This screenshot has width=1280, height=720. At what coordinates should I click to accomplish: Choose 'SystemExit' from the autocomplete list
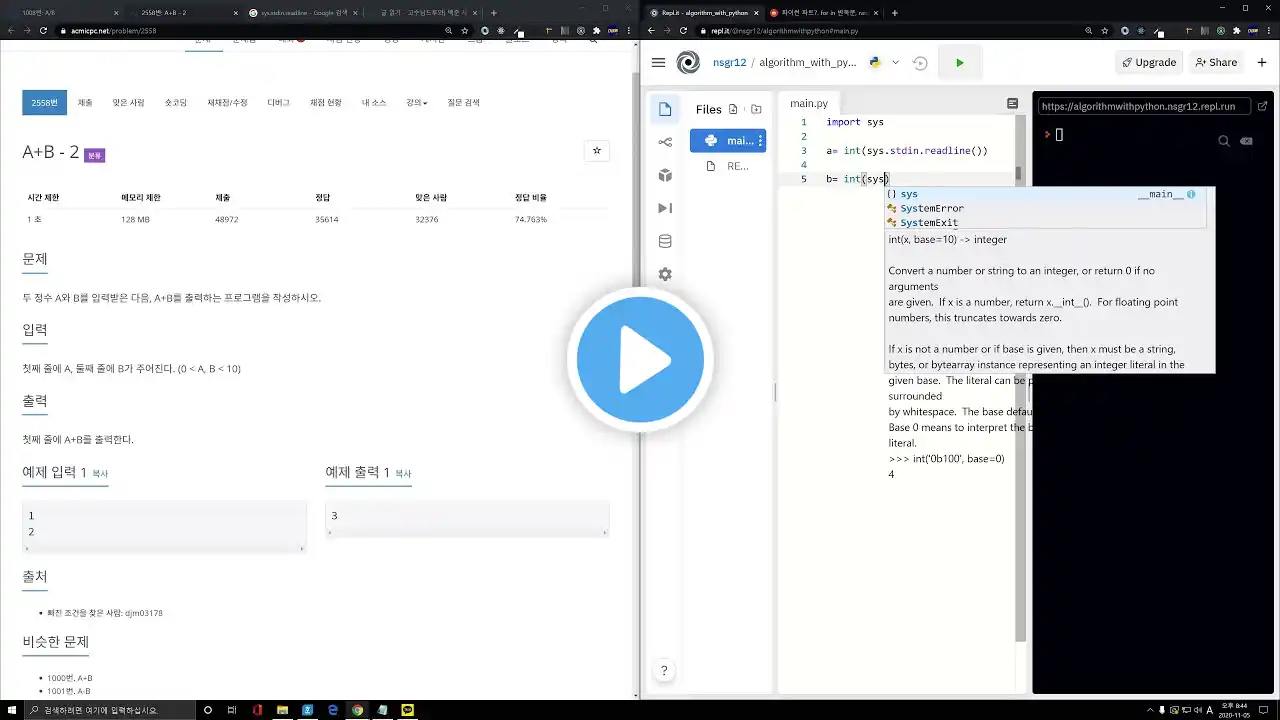point(1045,222)
